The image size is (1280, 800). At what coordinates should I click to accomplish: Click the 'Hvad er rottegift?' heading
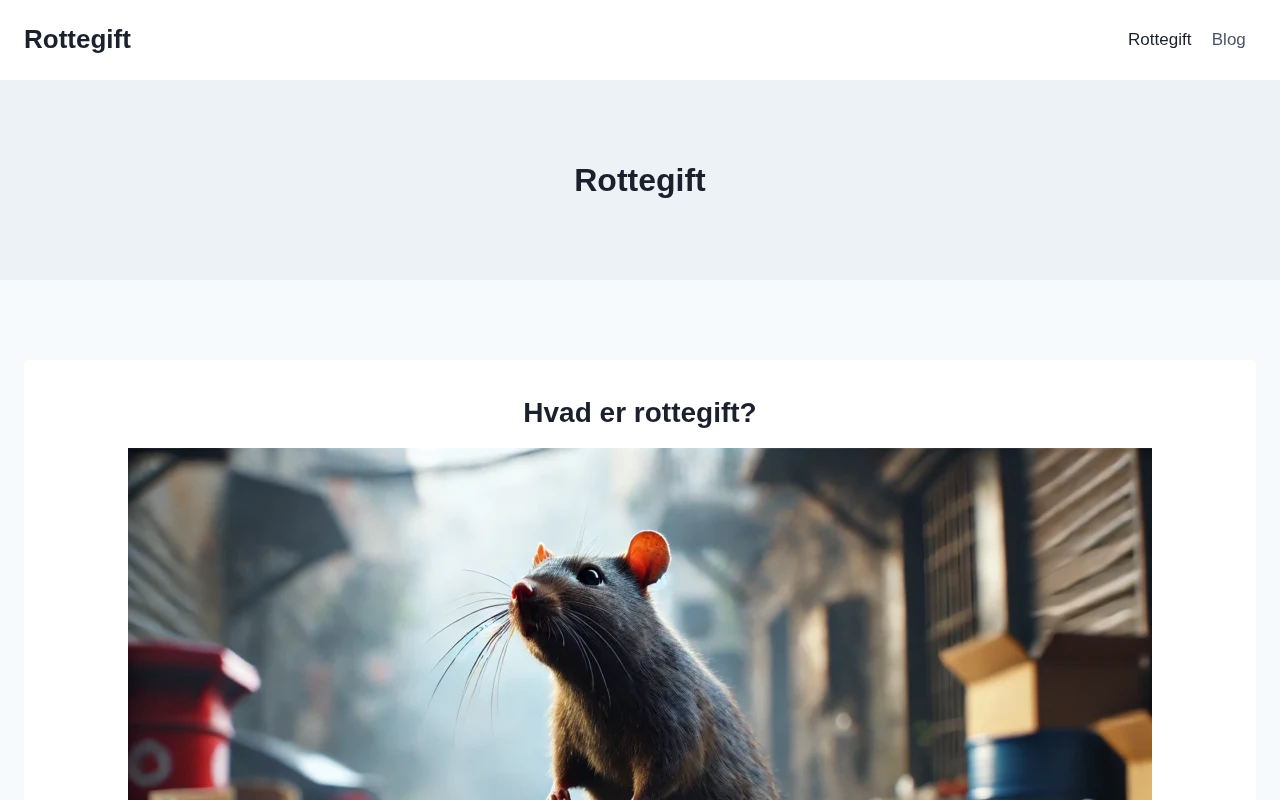click(640, 412)
